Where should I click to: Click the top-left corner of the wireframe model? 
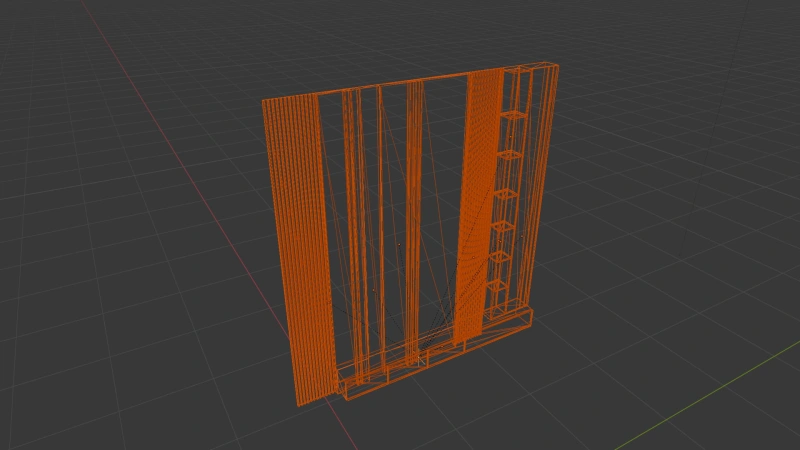[264, 102]
